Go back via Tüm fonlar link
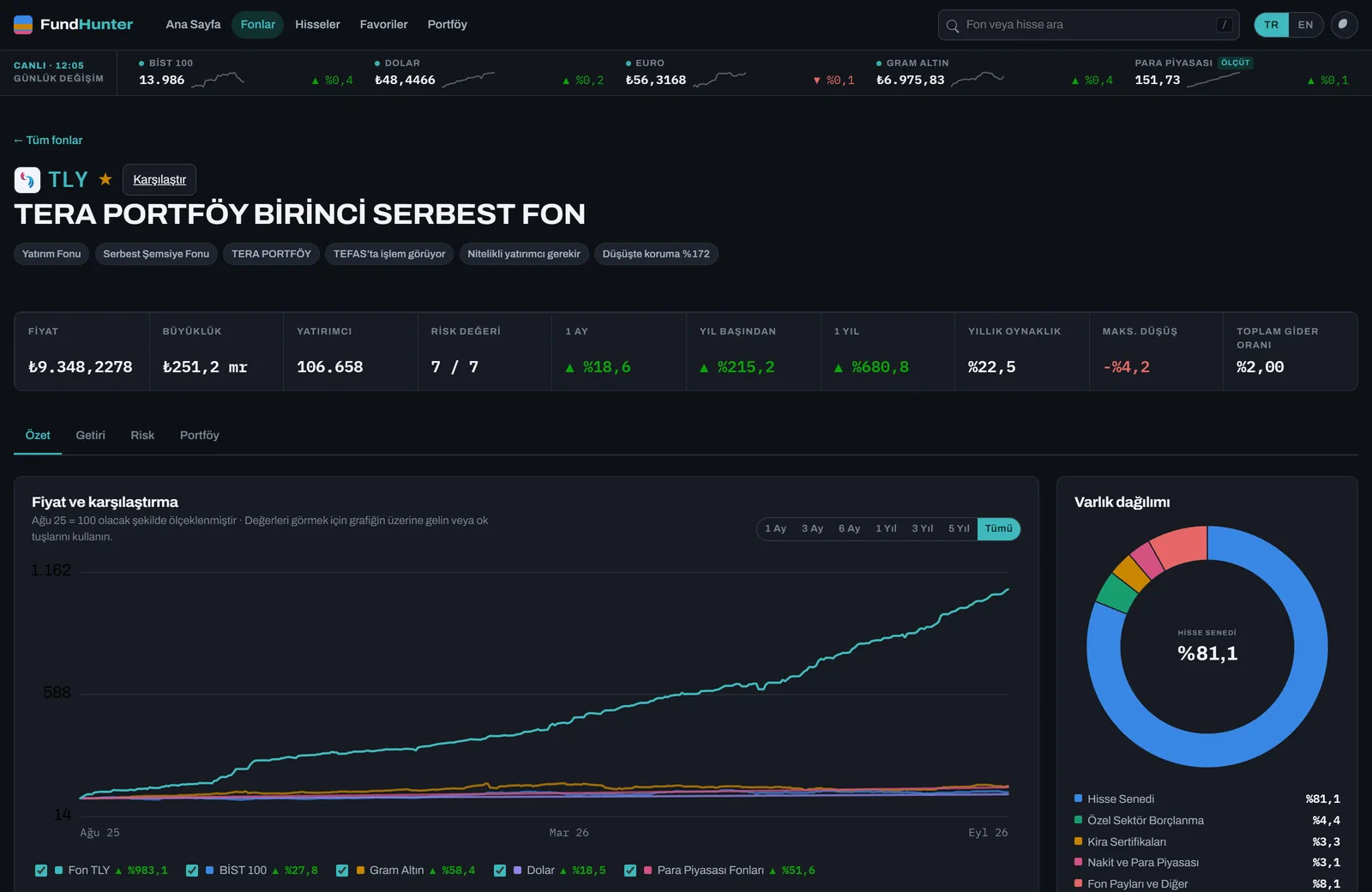 (48, 140)
